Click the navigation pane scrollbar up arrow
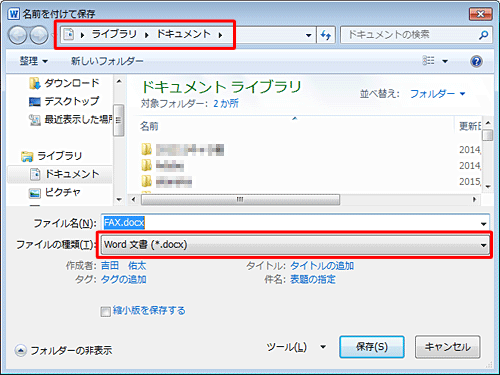 119,82
